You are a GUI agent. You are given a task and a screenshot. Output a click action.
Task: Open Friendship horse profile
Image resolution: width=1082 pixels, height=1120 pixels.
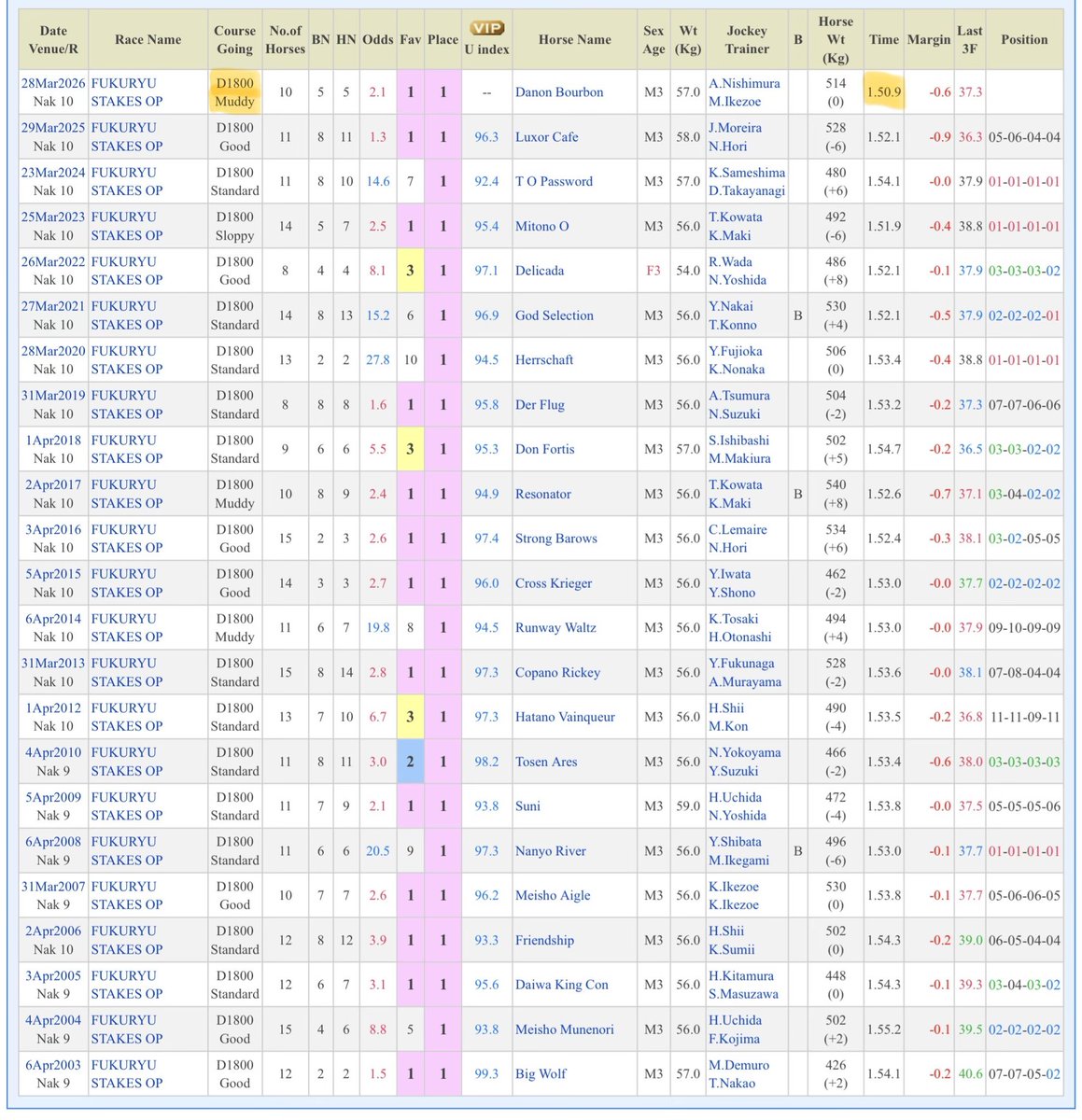(544, 941)
